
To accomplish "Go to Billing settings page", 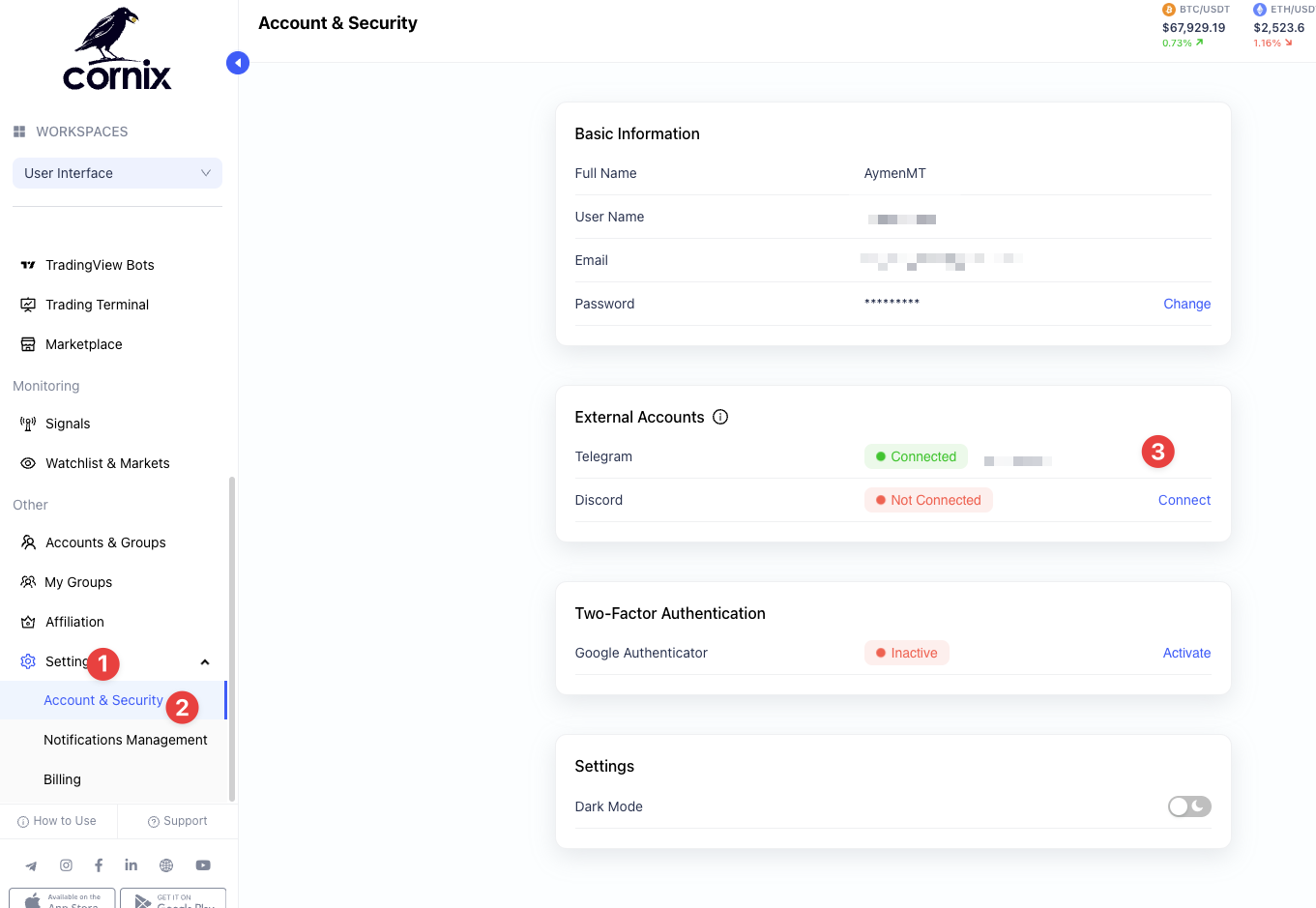I will click(x=62, y=779).
